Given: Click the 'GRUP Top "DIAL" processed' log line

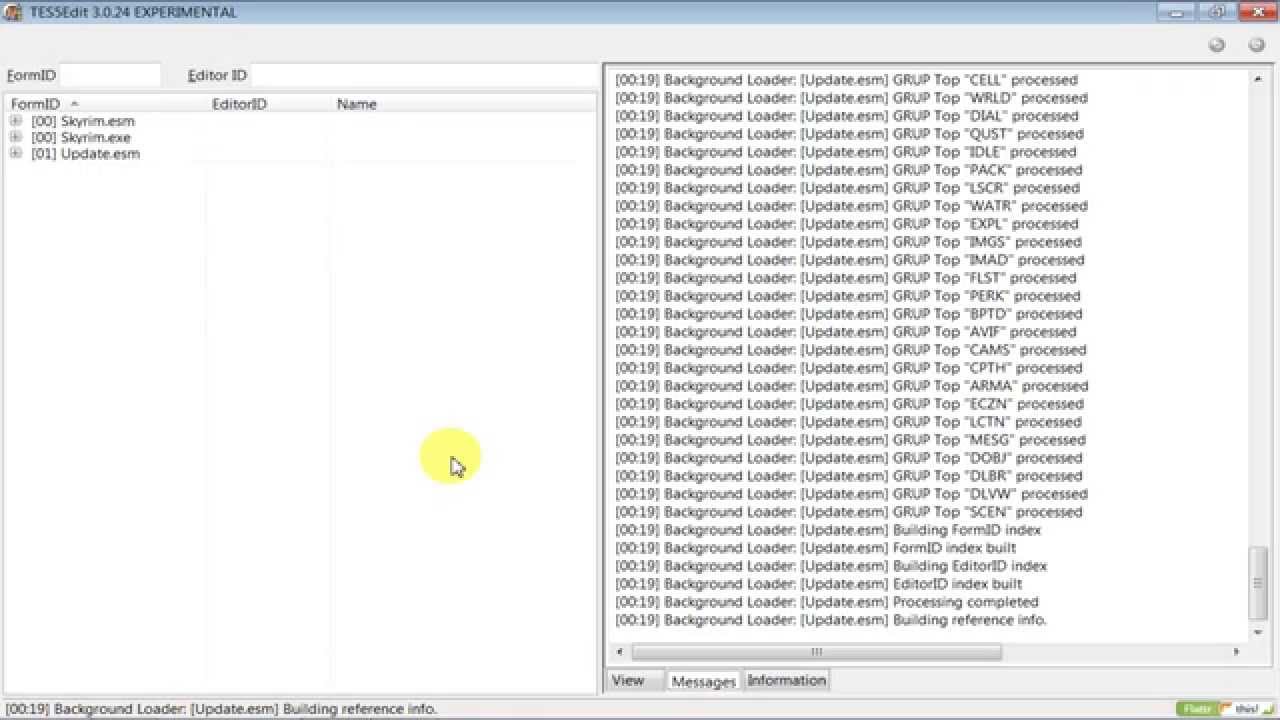Looking at the screenshot, I should point(846,116).
